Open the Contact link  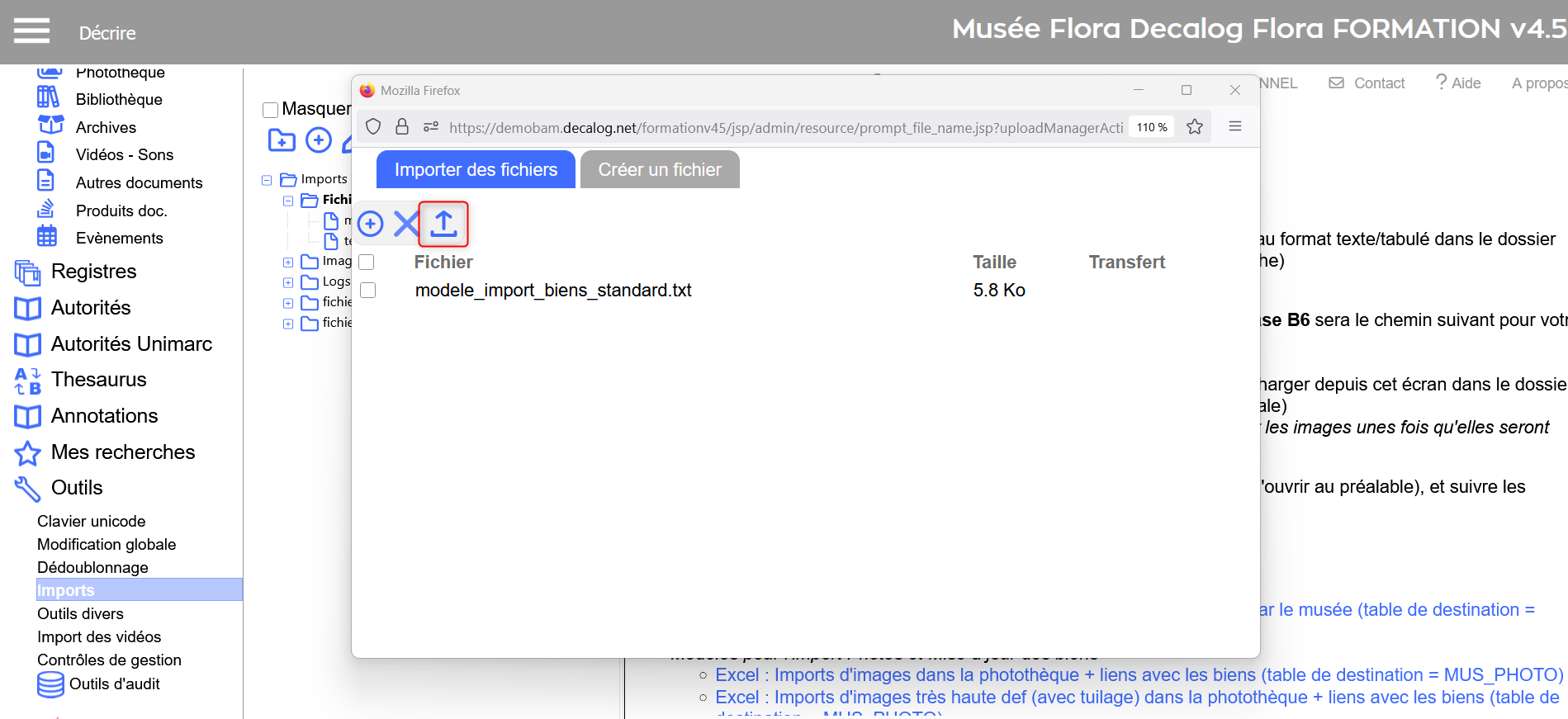click(1367, 83)
